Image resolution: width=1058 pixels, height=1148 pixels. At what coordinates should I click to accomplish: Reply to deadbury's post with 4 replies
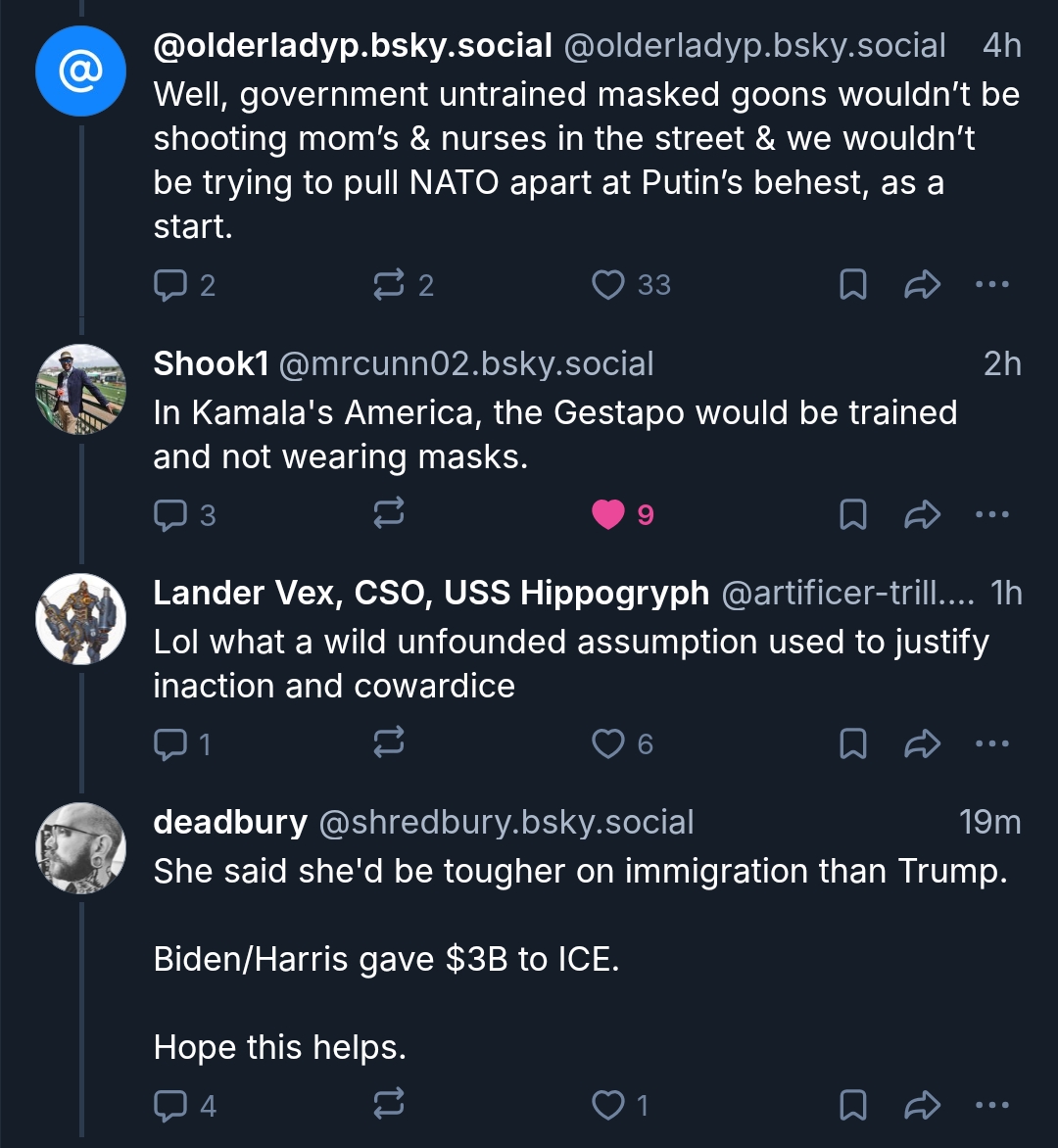[171, 1106]
